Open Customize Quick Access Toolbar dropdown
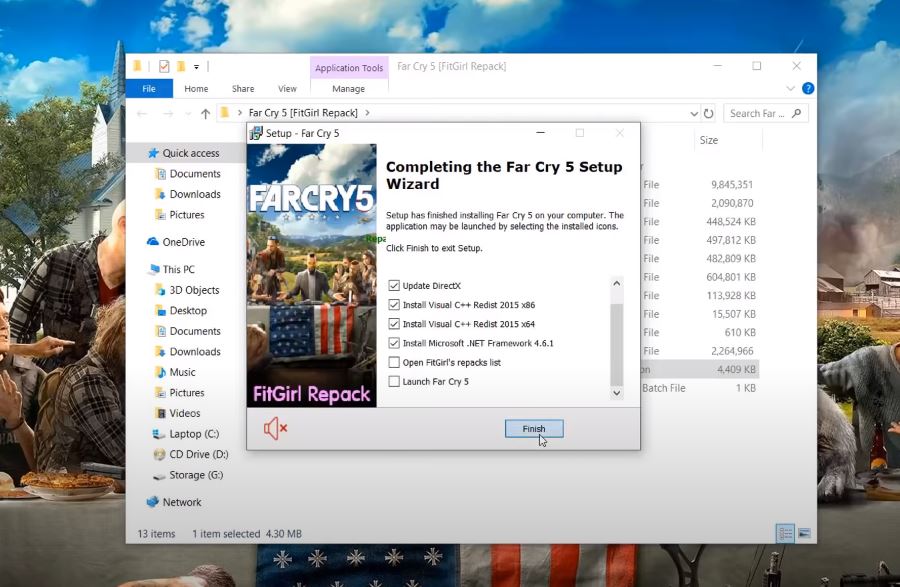 [196, 67]
